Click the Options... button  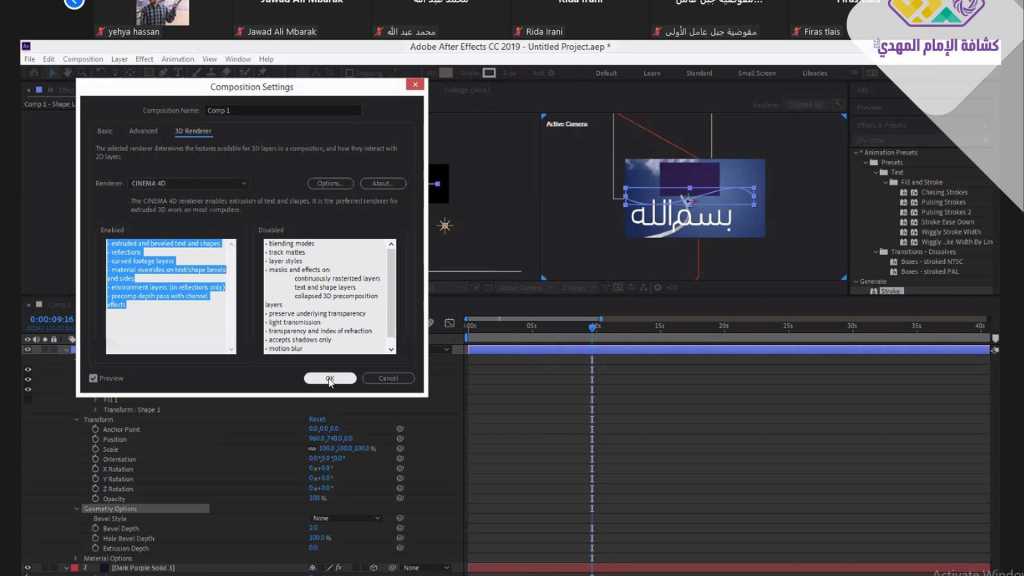coord(330,184)
